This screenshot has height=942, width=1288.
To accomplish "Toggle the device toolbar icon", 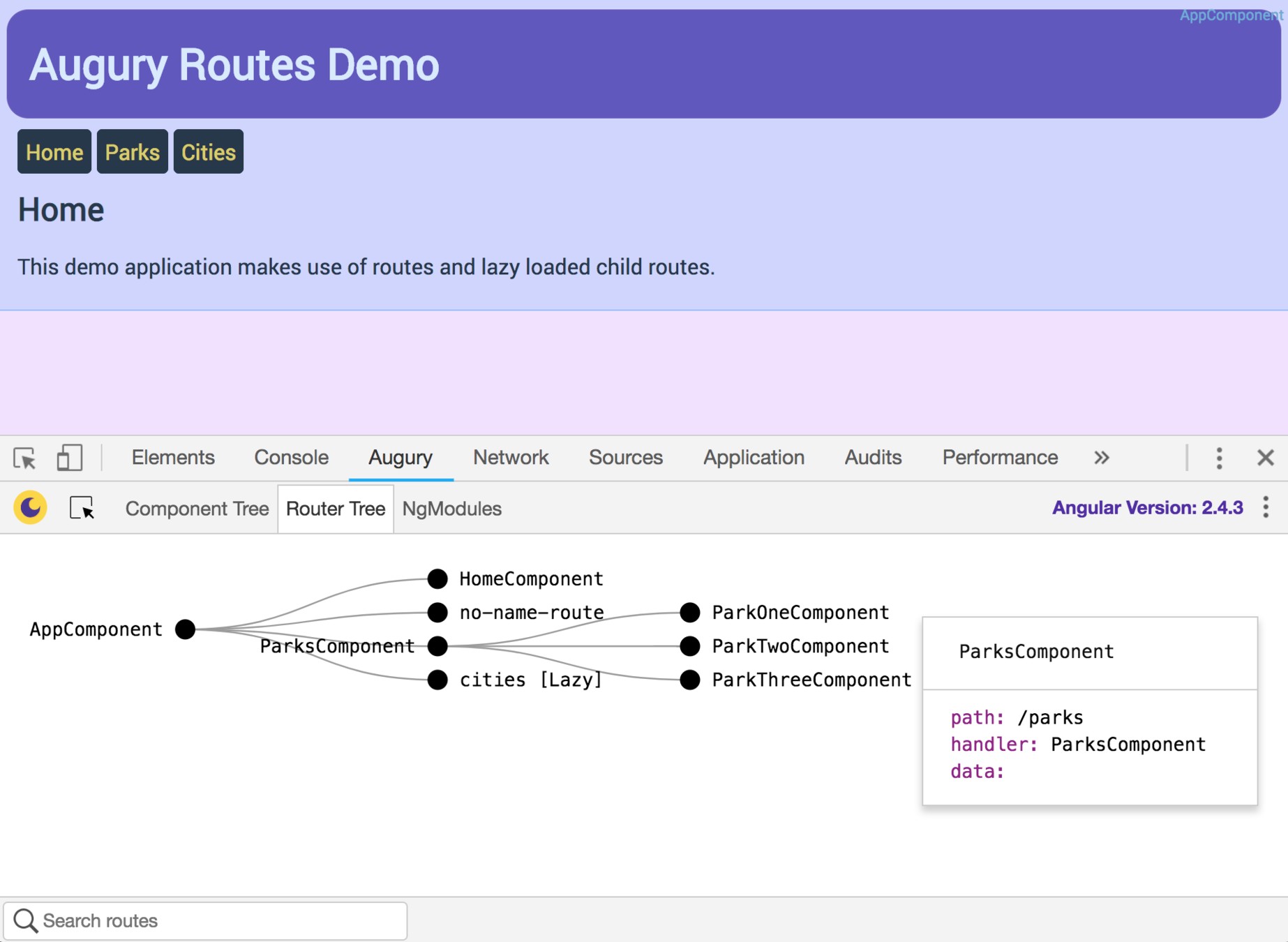I will pos(69,458).
